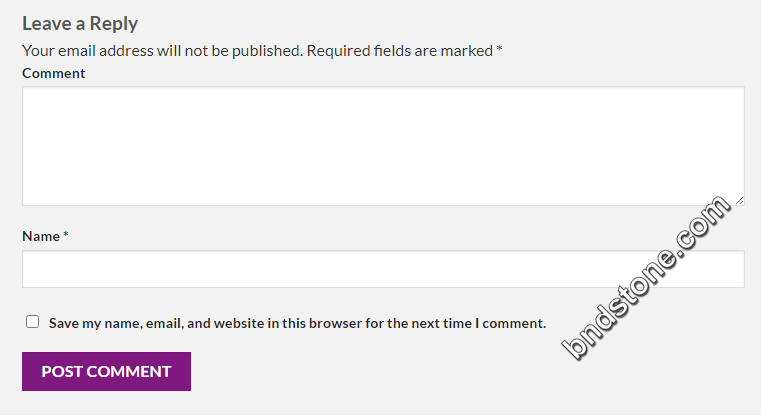This screenshot has height=418, width=761.
Task: Click the asterisk after 'are marked'
Action: tap(499, 49)
